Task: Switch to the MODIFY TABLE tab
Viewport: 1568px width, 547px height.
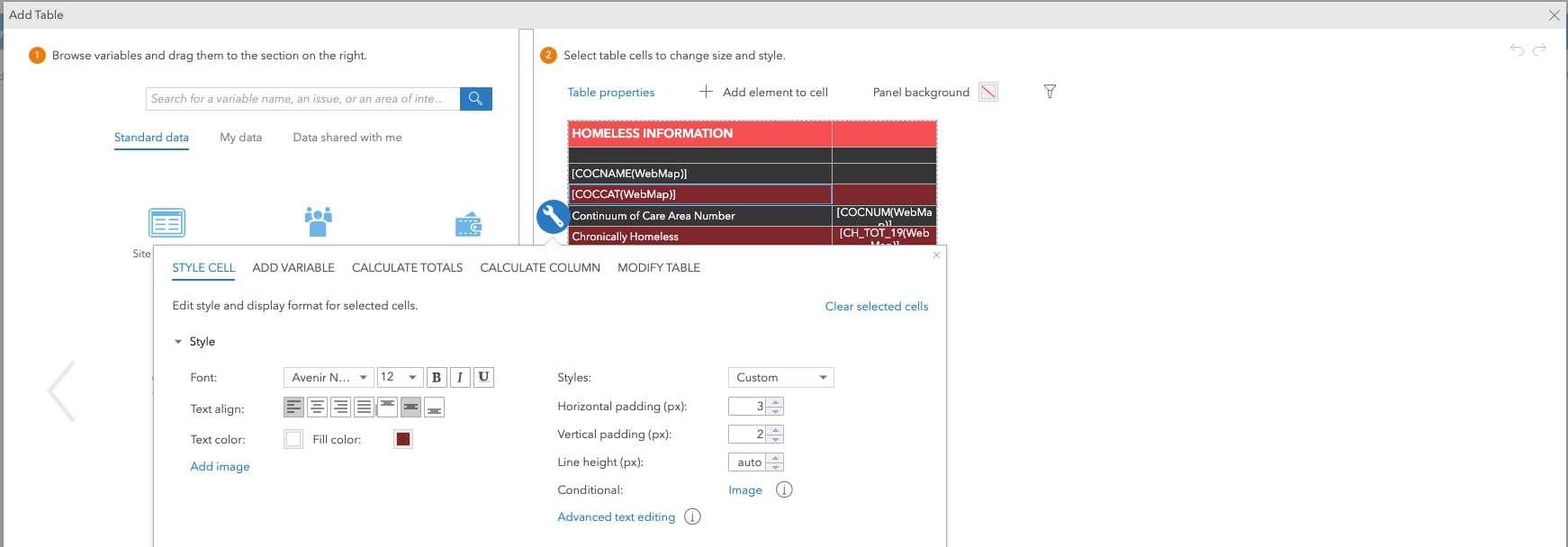Action: [659, 268]
